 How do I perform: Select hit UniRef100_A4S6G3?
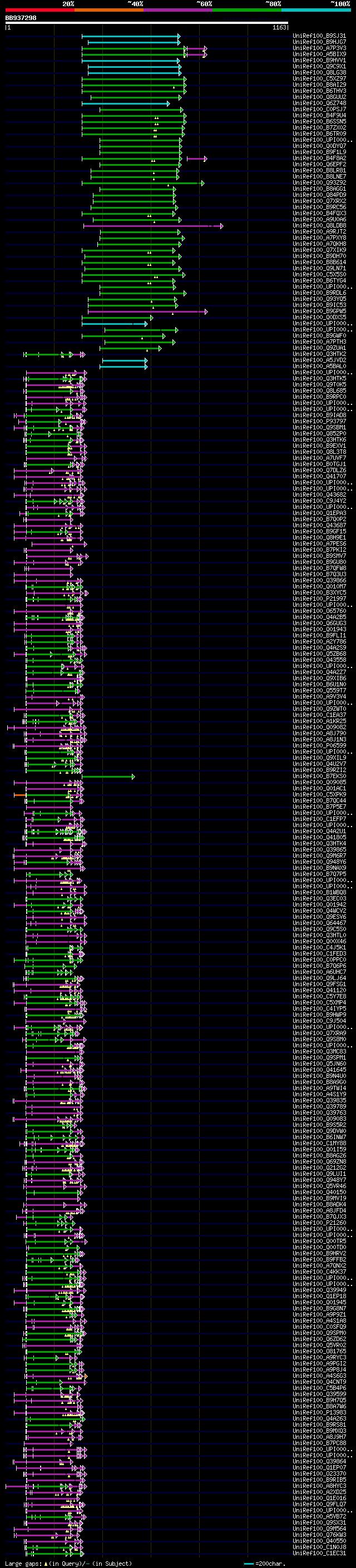pos(319,1376)
